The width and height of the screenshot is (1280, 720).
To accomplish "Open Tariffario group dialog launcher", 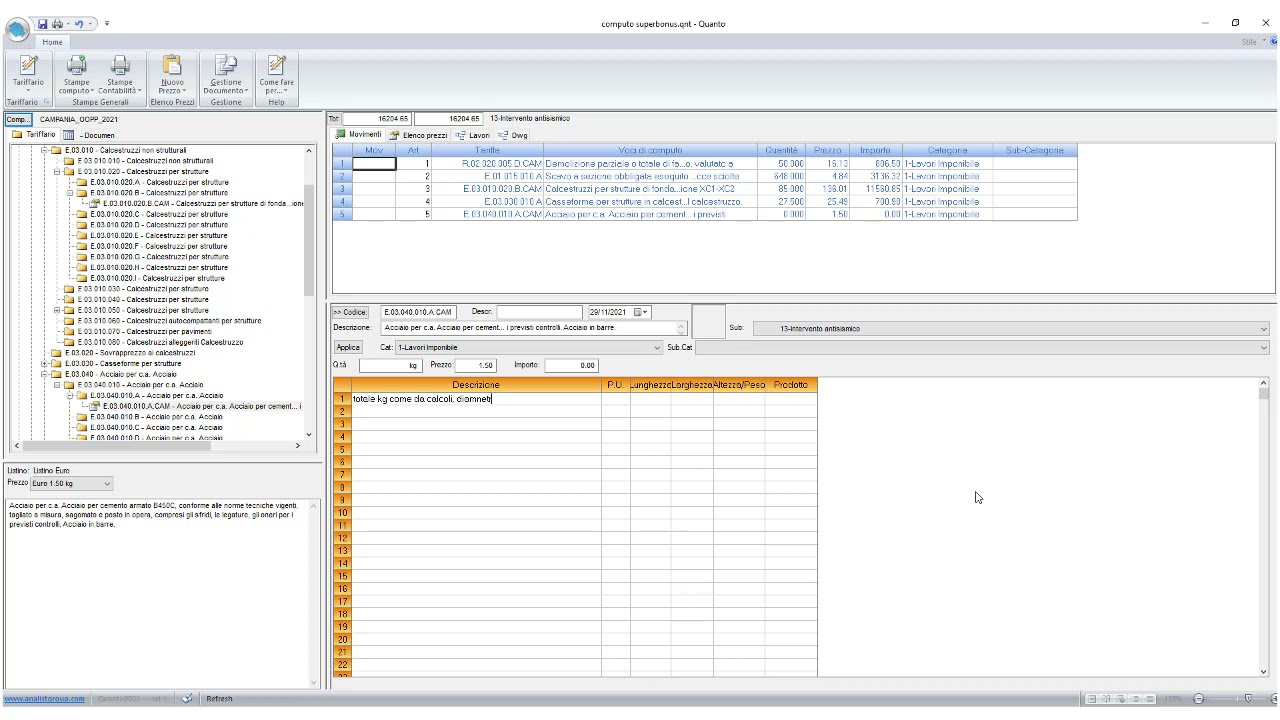I will 46,102.
